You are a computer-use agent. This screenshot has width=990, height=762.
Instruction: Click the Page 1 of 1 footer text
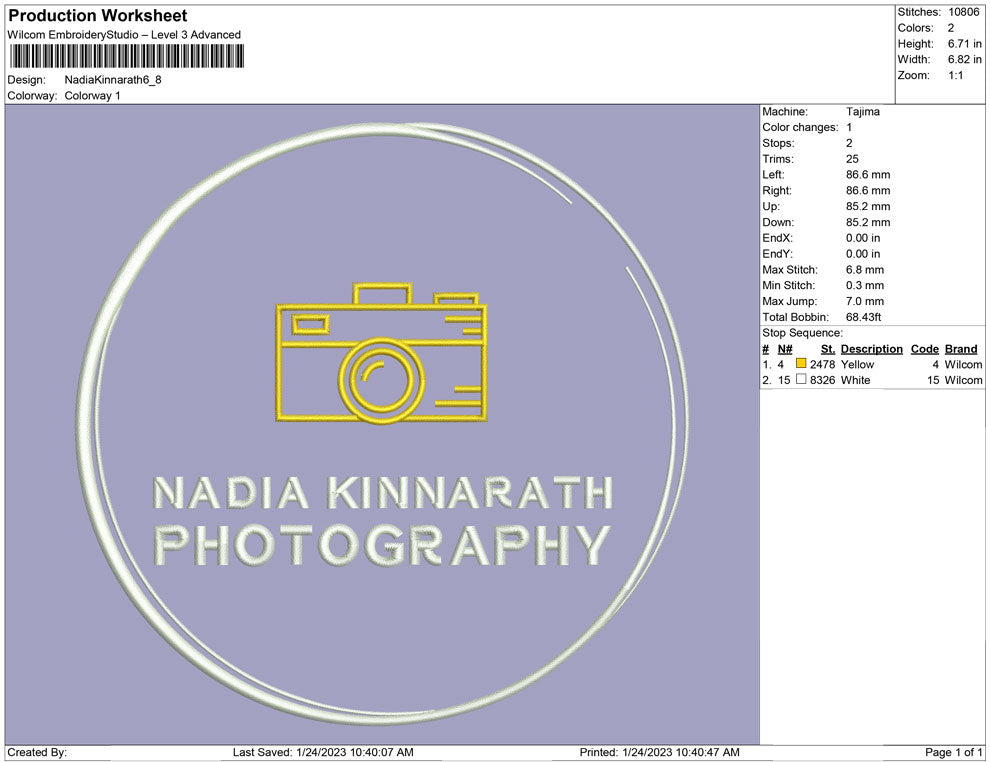954,752
